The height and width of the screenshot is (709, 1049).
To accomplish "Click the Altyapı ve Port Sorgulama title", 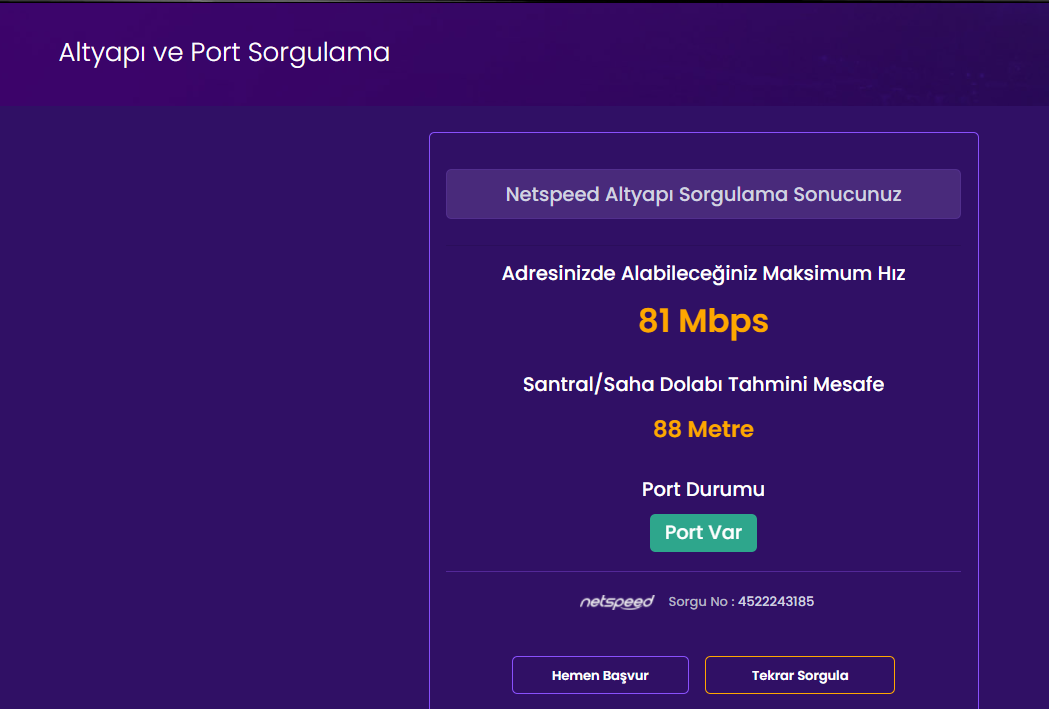I will (x=224, y=53).
